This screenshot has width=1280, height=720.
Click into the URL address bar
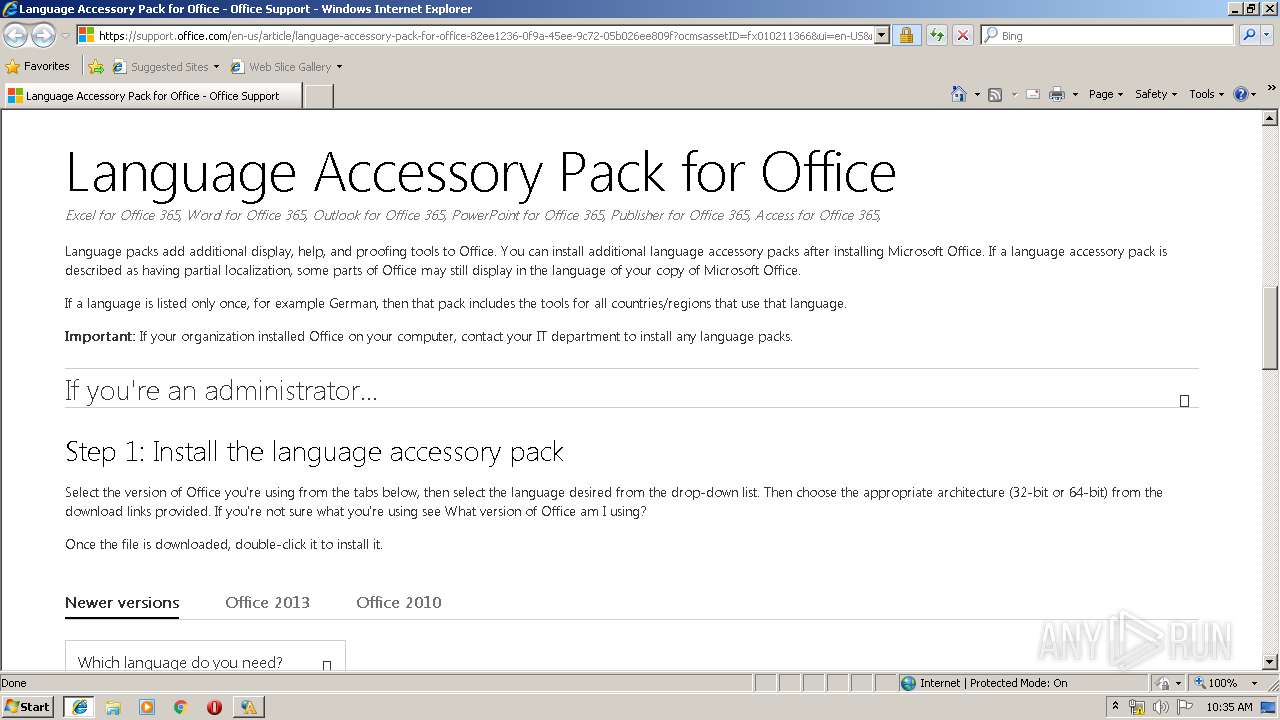point(484,35)
